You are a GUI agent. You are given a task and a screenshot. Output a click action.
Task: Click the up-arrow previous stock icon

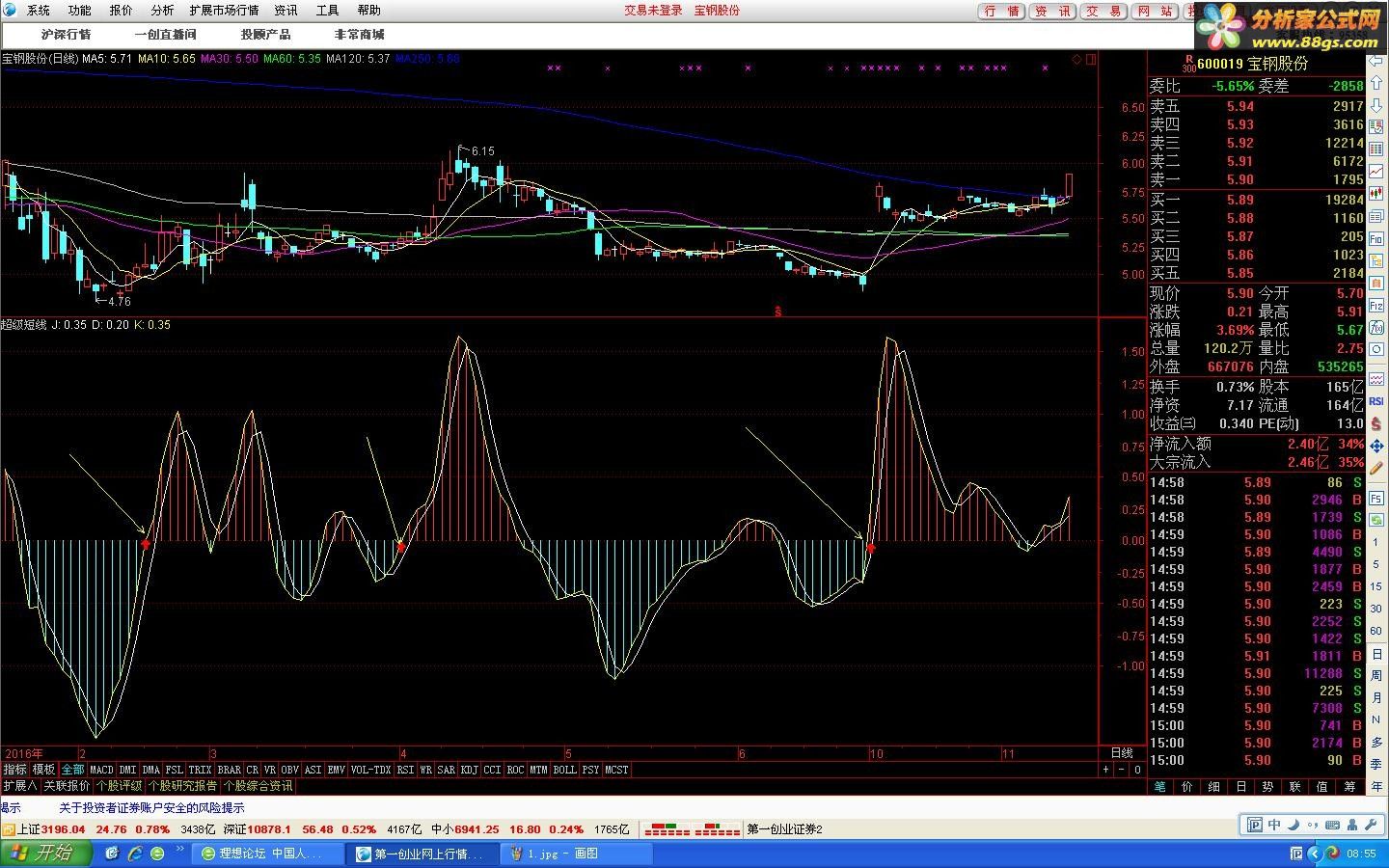(x=1376, y=82)
